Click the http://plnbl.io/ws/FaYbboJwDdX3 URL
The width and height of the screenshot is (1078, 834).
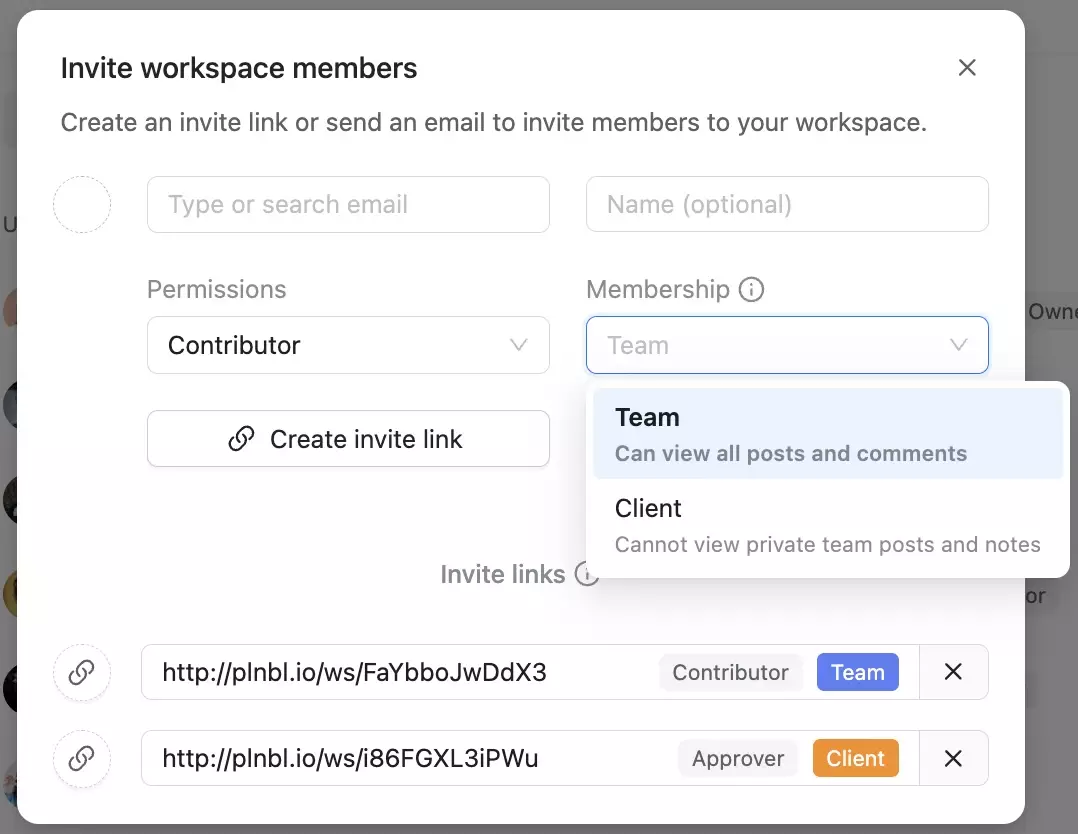(x=354, y=672)
